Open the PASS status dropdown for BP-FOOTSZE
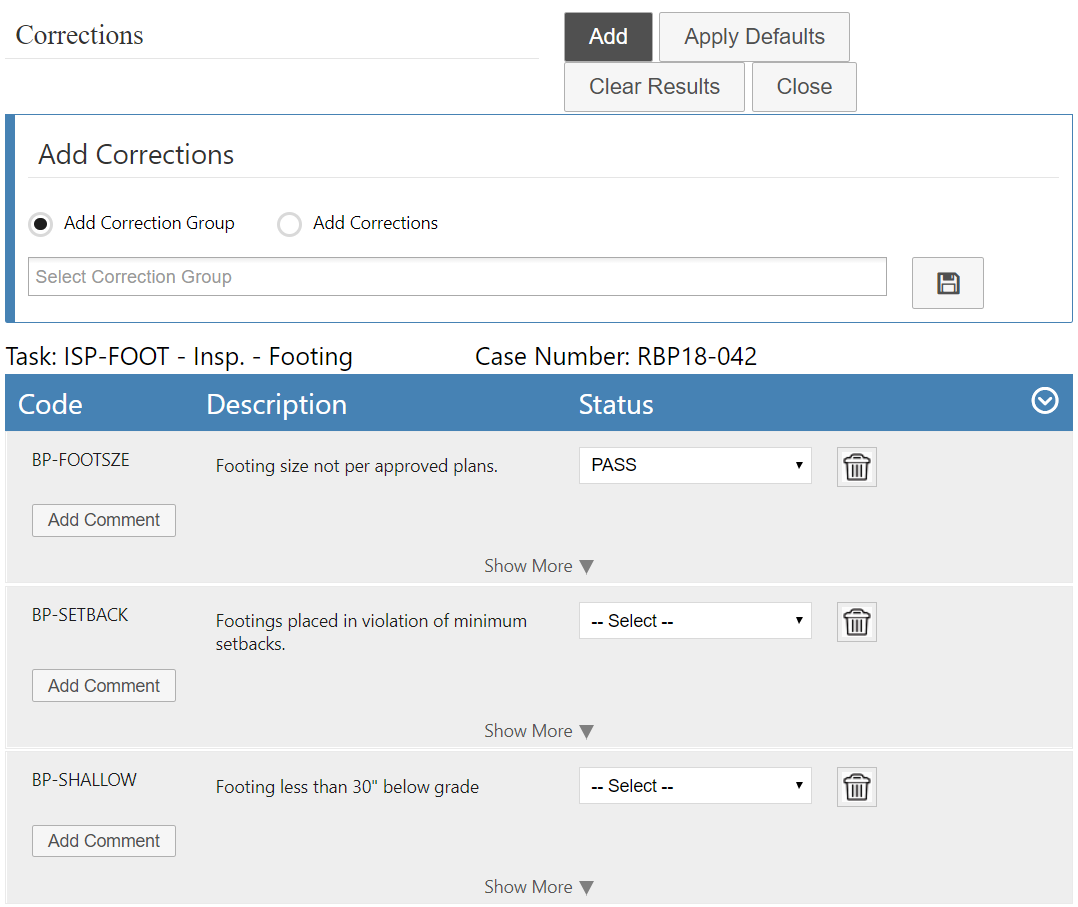The height and width of the screenshot is (907, 1078). pos(695,466)
